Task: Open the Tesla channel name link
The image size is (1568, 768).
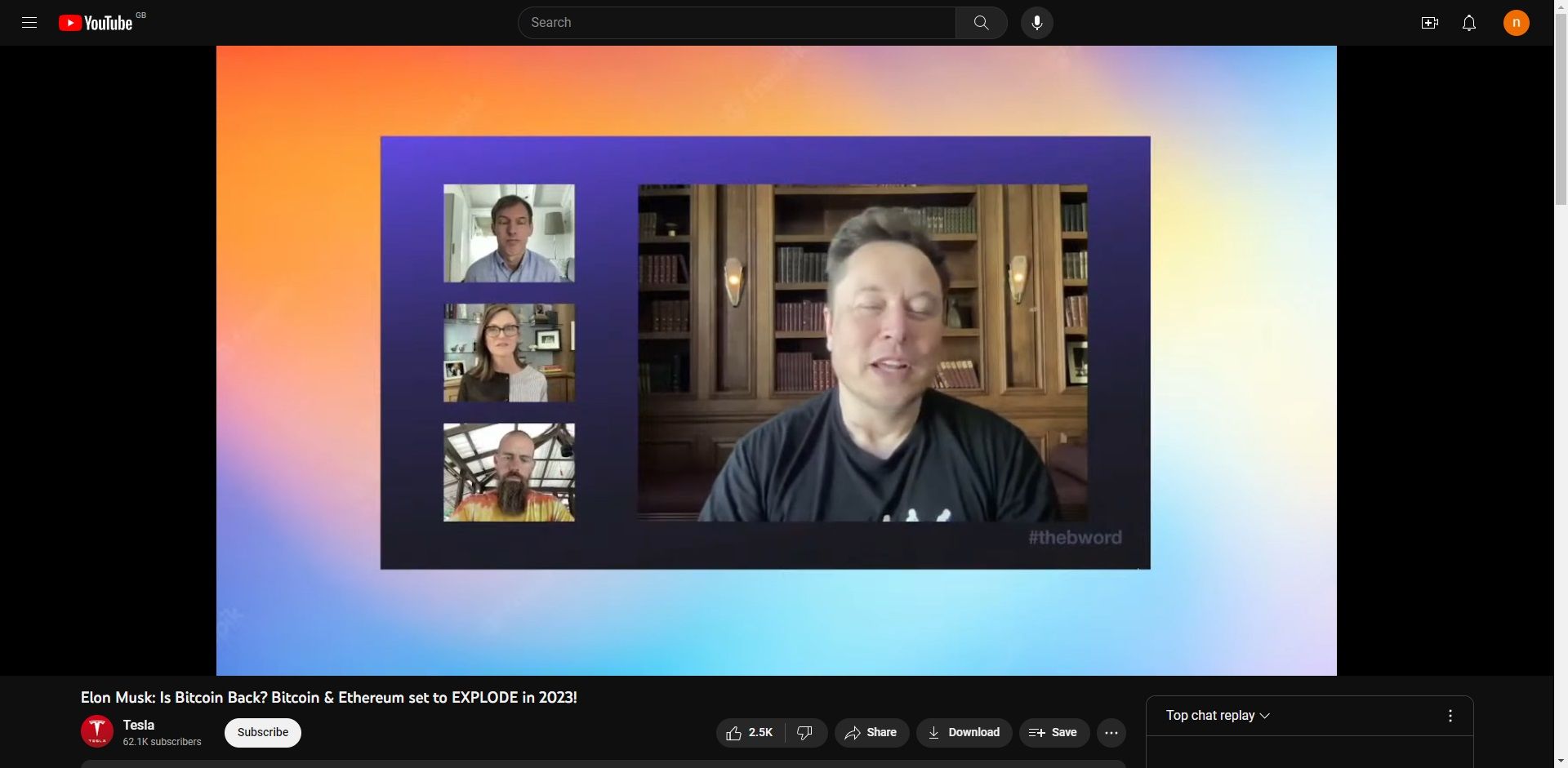Action: [137, 725]
